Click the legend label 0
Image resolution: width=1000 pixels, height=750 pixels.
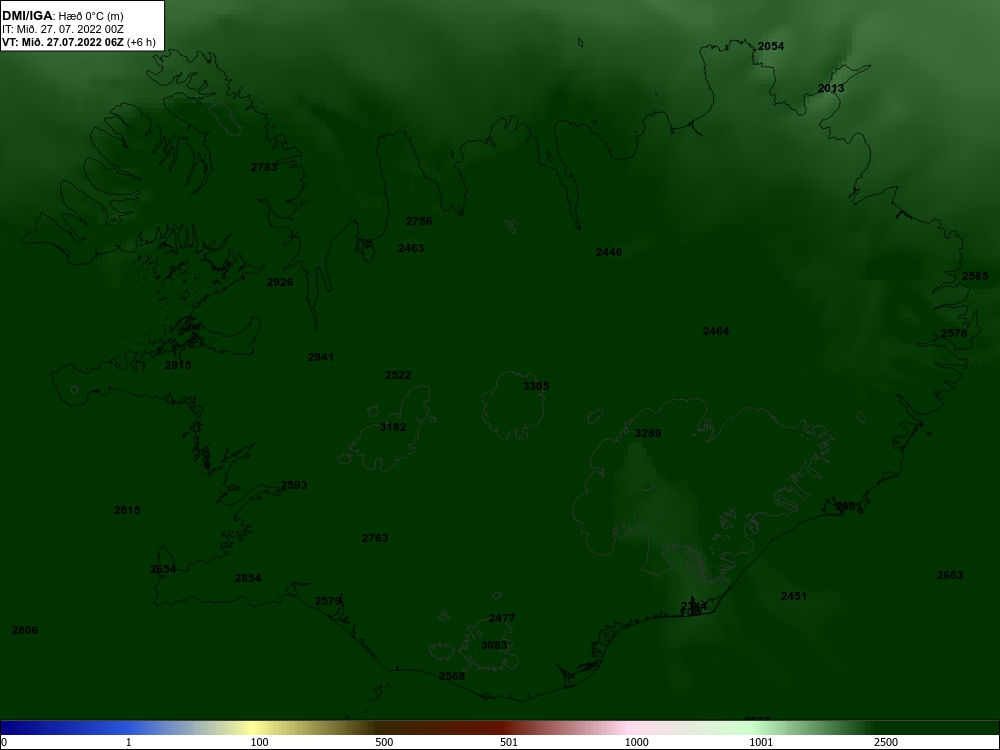point(4,742)
